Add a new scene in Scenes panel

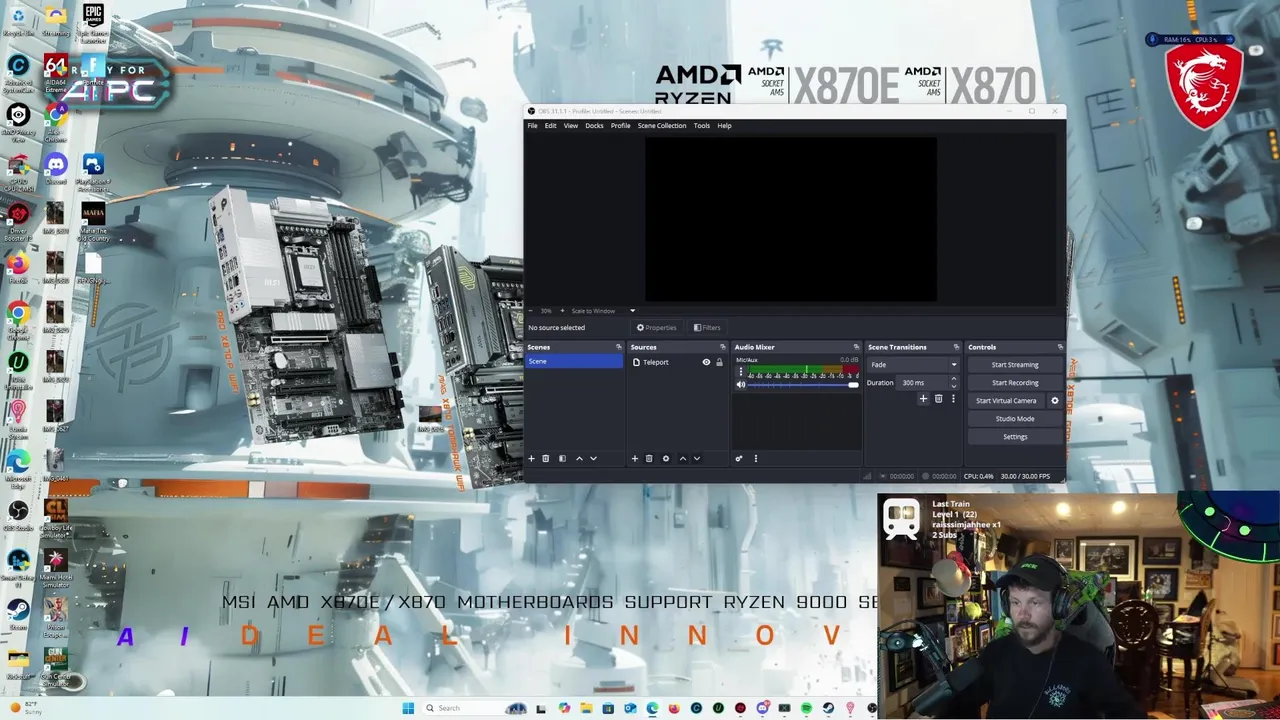click(531, 458)
